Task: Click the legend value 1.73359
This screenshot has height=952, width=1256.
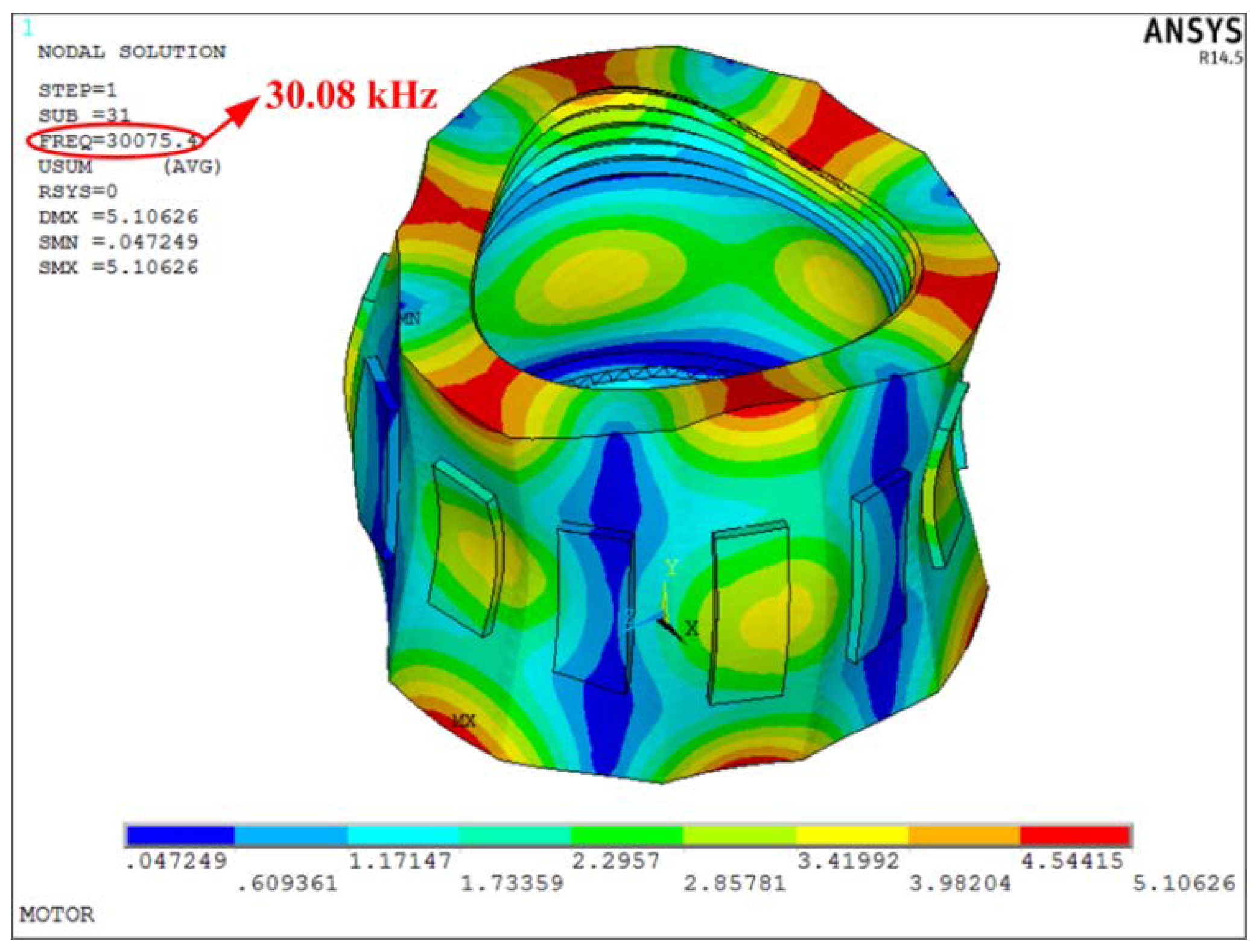Action: (x=512, y=884)
